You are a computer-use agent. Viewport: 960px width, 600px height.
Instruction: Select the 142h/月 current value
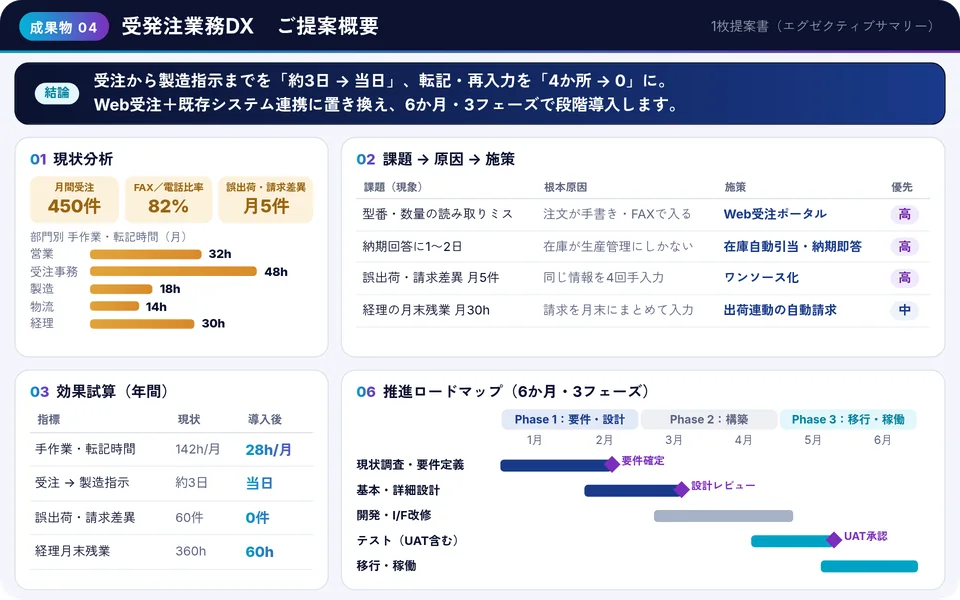coord(198,449)
